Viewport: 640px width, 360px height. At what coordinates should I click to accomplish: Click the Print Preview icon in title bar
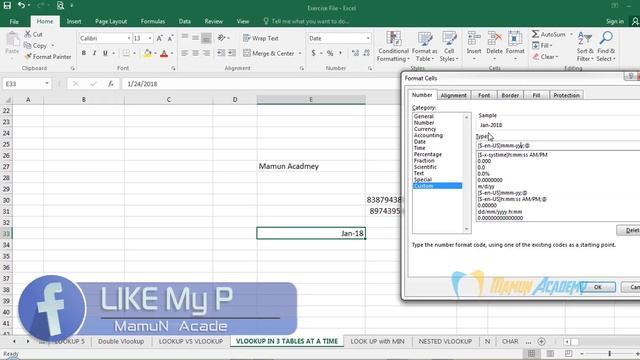click(60, 5)
